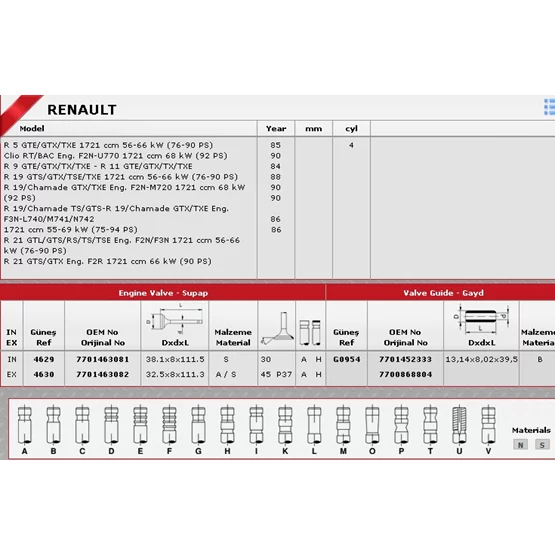The width and height of the screenshot is (555, 555).
Task: Select threaded valve stem type U icon
Action: (459, 425)
